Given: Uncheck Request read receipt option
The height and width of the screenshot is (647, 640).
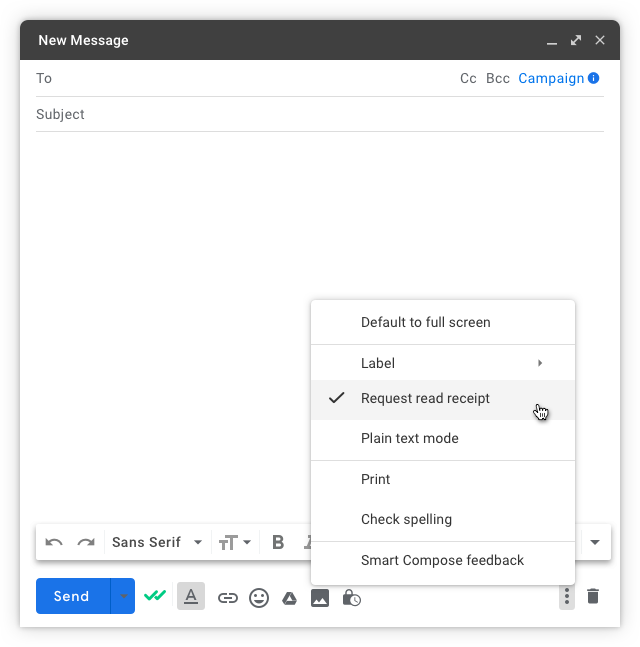Looking at the screenshot, I should (x=425, y=398).
